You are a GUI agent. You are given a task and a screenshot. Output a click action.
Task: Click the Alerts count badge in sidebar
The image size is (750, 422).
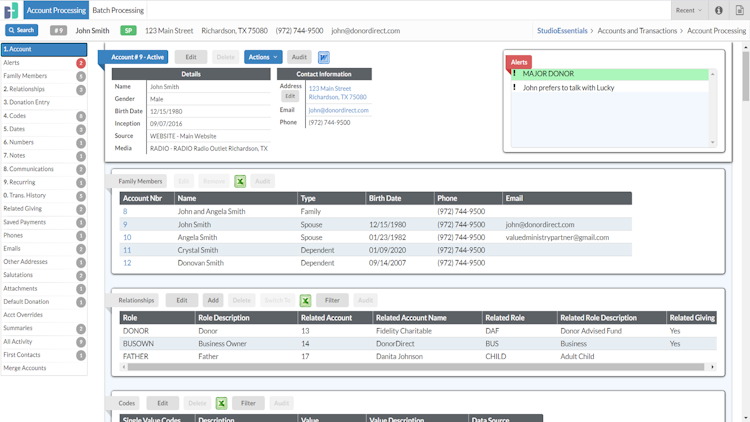81,63
